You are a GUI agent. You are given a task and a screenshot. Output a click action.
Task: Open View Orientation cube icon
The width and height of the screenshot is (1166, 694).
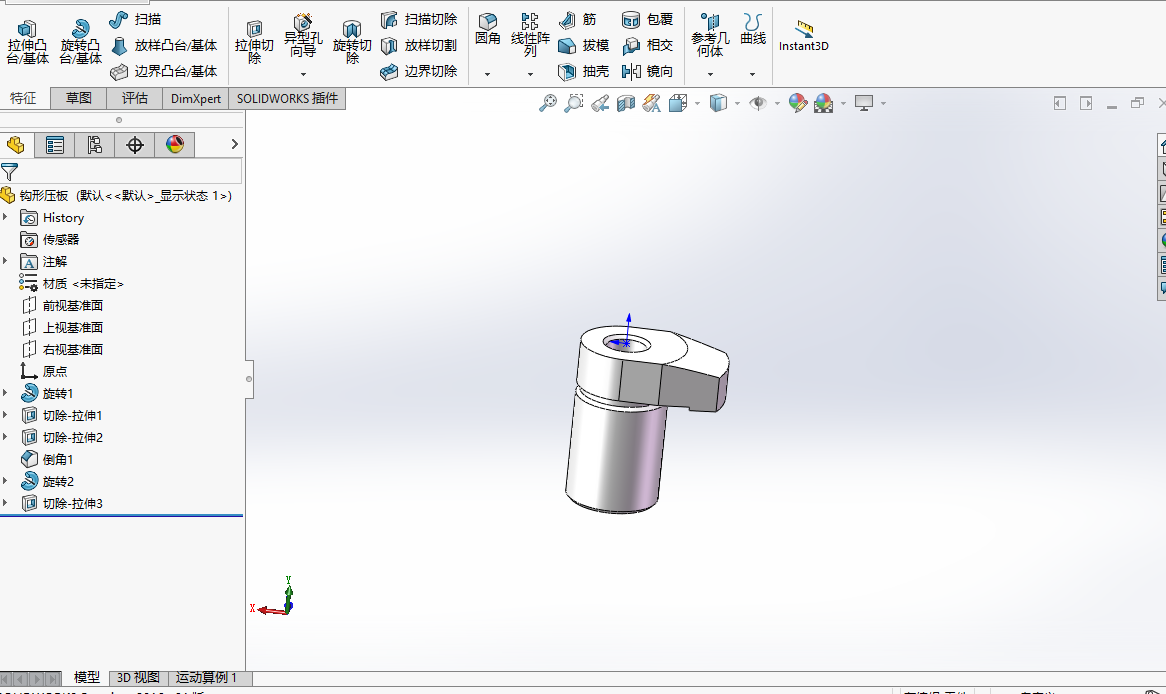coord(677,103)
